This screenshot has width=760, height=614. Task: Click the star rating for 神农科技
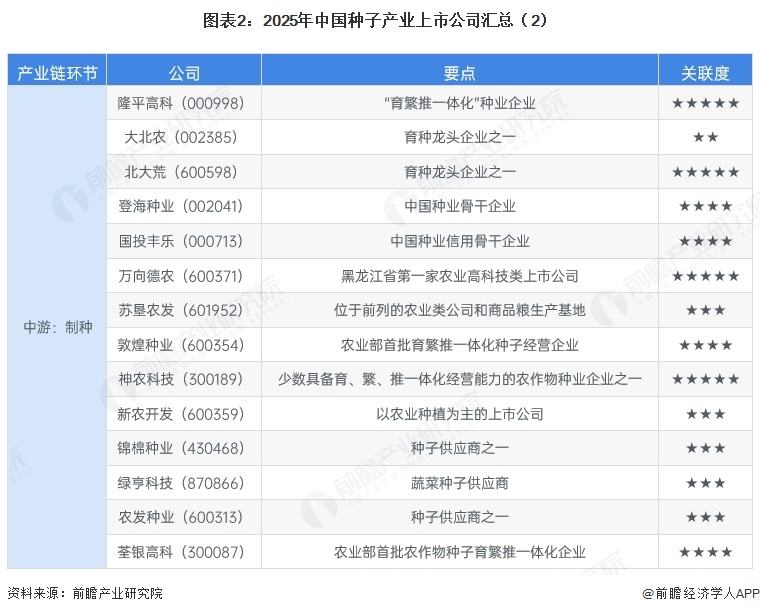click(x=705, y=379)
